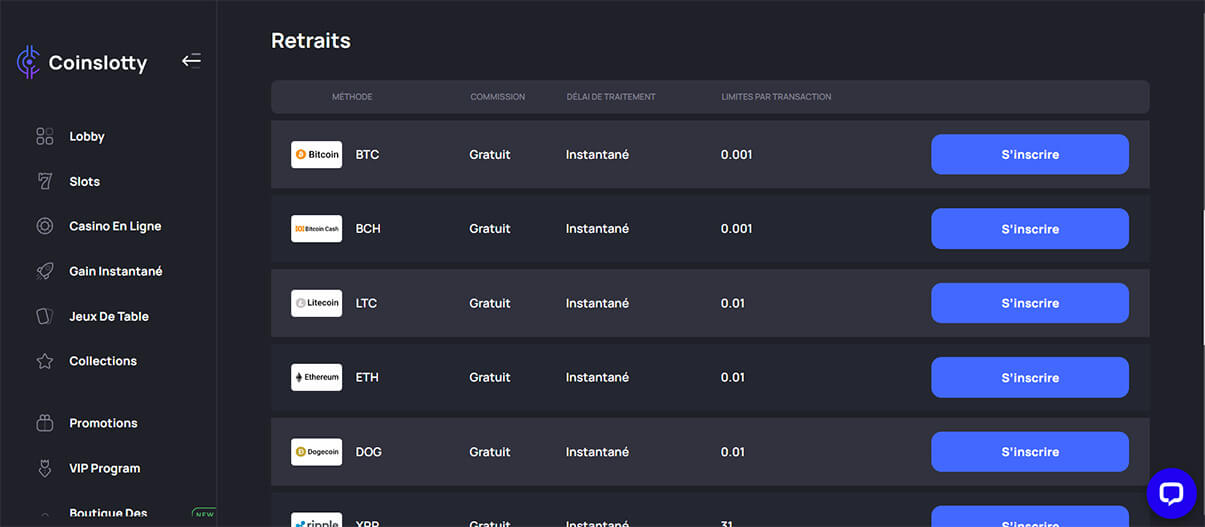Screen dimensions: 1205x527
Task: Click S'inscrire in the ETH row
Action: [x=1030, y=377]
